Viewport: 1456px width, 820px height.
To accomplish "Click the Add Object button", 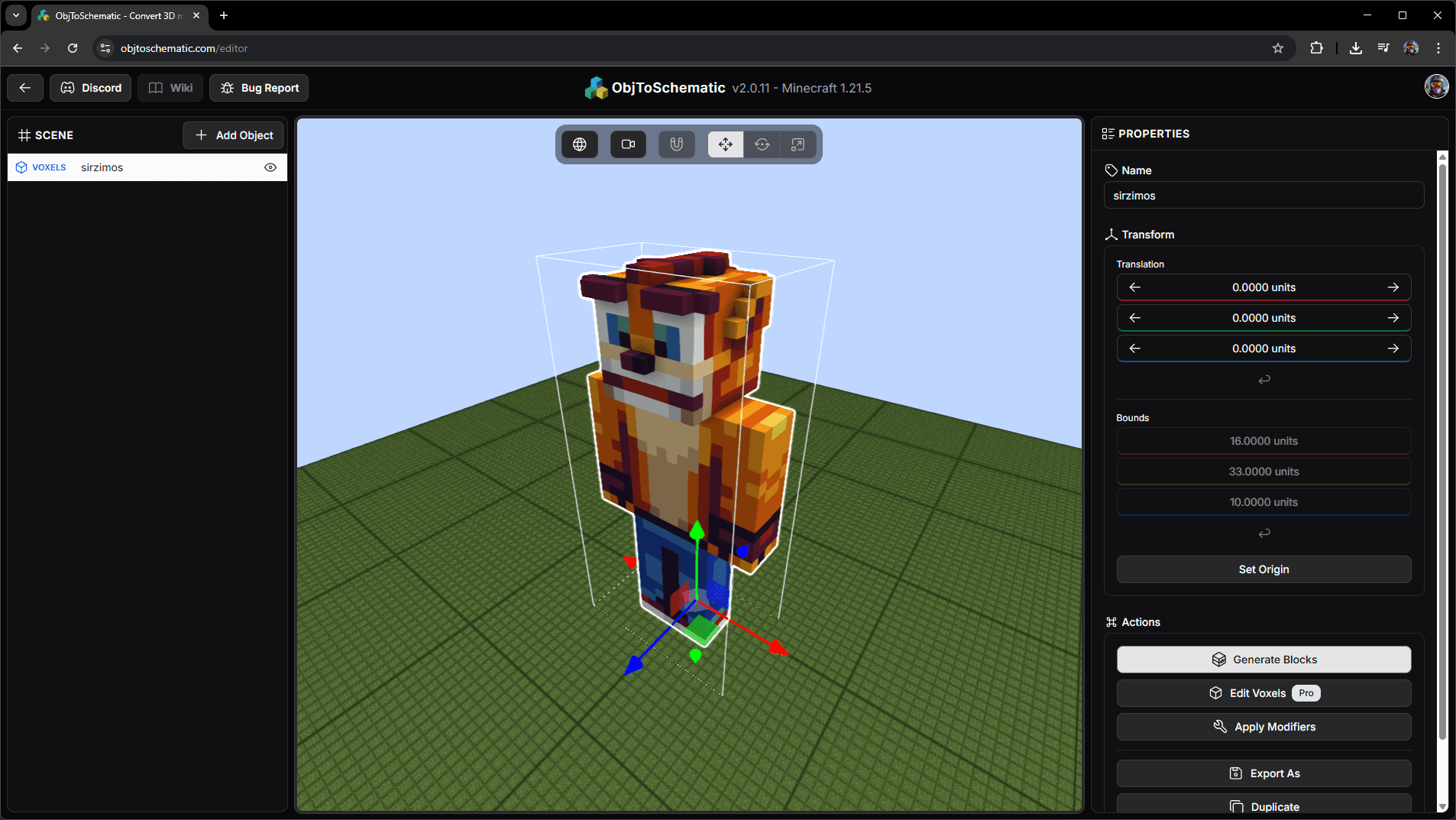I will [x=234, y=135].
